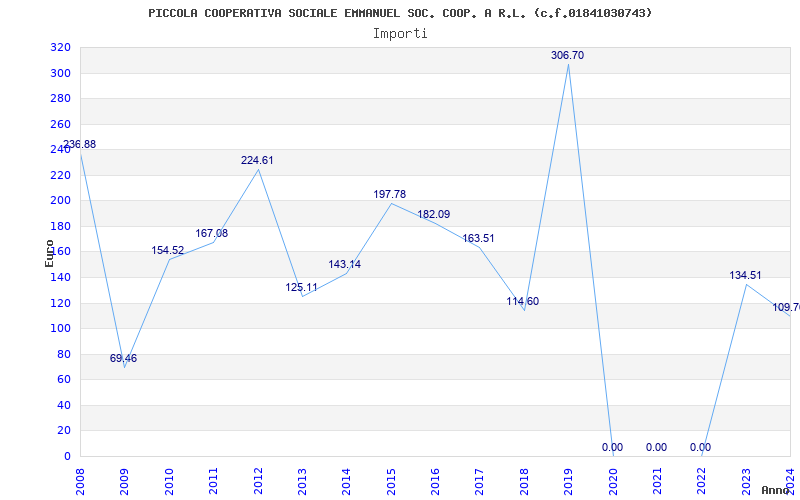Image resolution: width=800 pixels, height=500 pixels.
Task: Click the 220 y-axis tick label
Action: [x=60, y=175]
